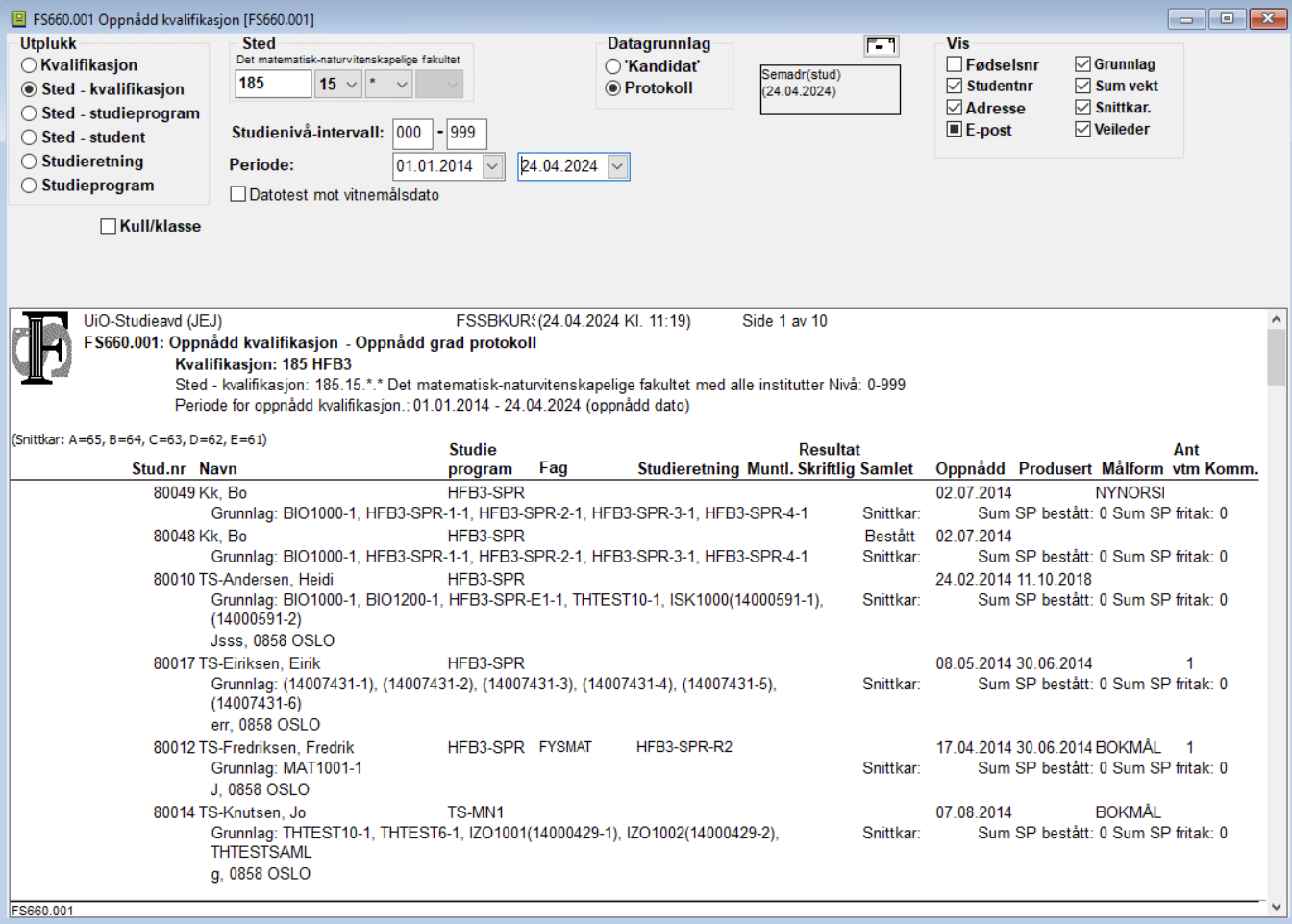Select the Kvalifikasjon radio button

29,65
